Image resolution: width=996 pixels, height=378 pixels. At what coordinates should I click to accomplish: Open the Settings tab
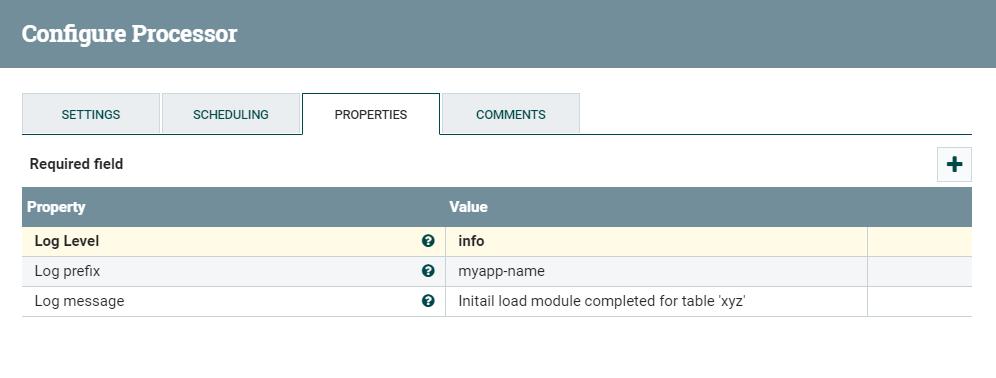(x=91, y=114)
